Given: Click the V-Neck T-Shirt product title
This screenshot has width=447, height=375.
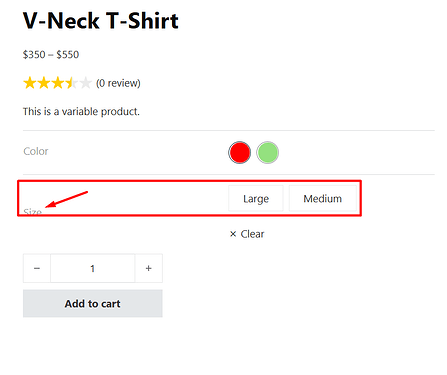Looking at the screenshot, I should coord(101,21).
